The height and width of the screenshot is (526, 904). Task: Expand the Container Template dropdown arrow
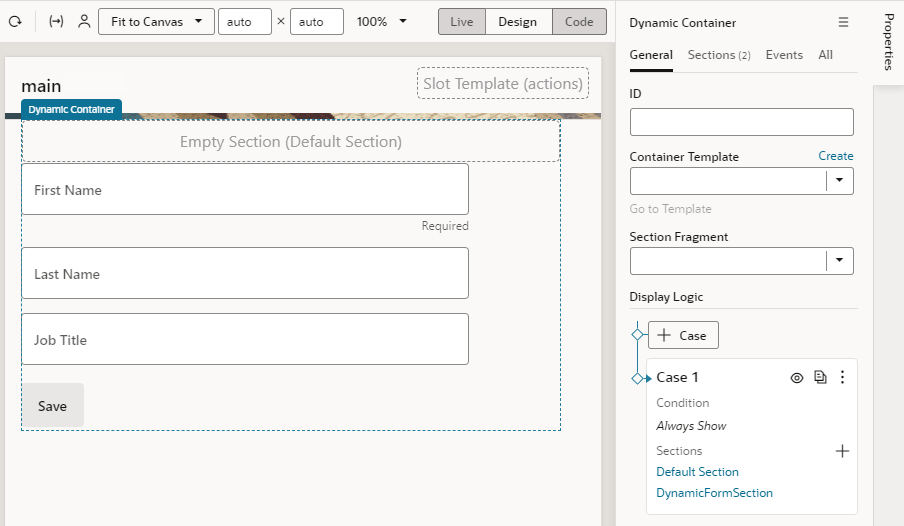[x=839, y=181]
